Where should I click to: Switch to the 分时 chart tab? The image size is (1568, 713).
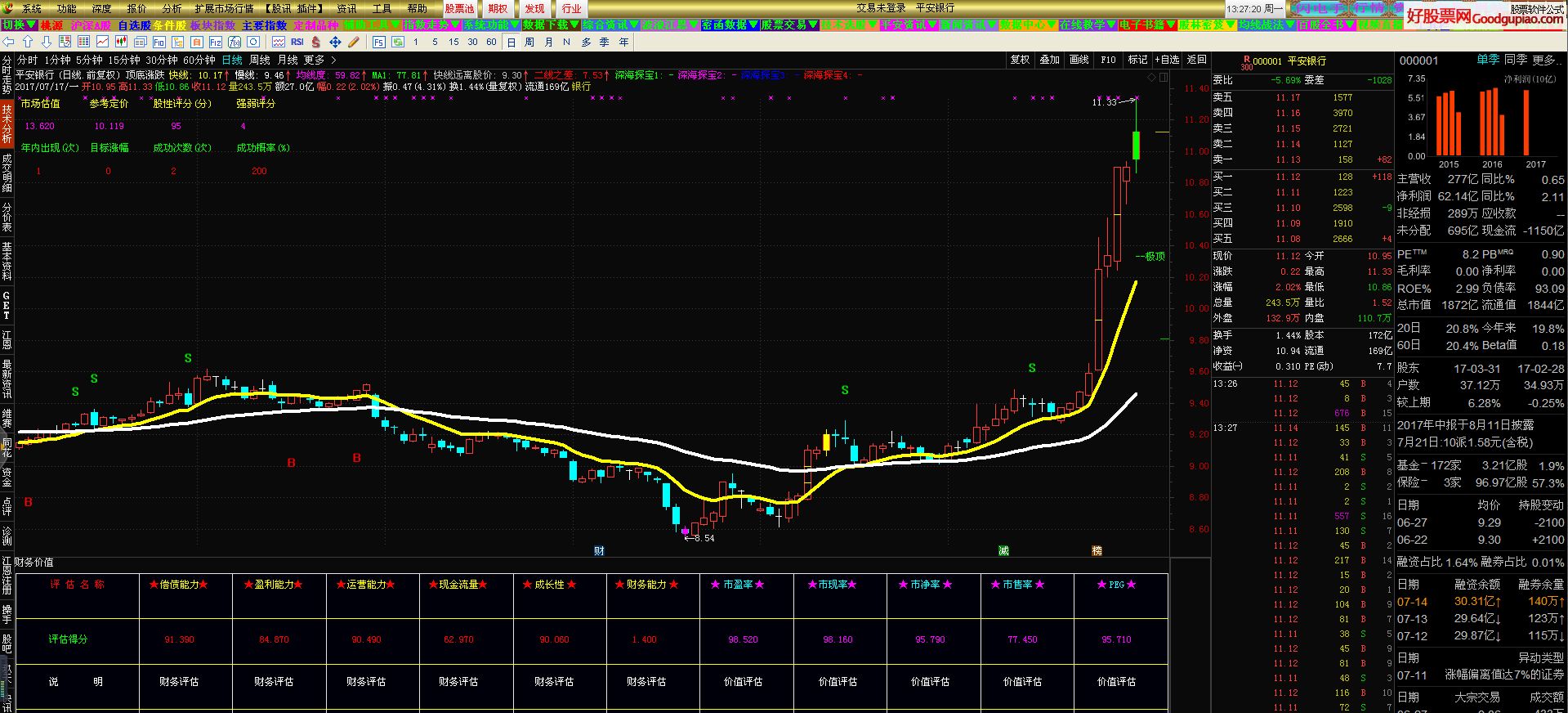click(27, 60)
